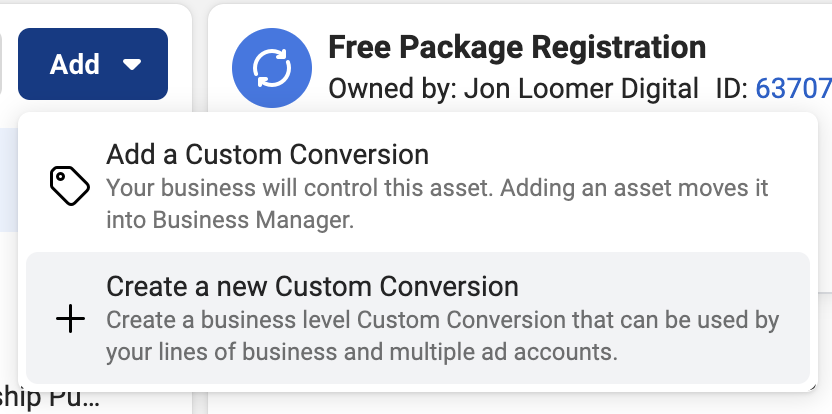The width and height of the screenshot is (832, 414).
Task: Select the "Add a Custom Conversion" menu title
Action: click(267, 155)
